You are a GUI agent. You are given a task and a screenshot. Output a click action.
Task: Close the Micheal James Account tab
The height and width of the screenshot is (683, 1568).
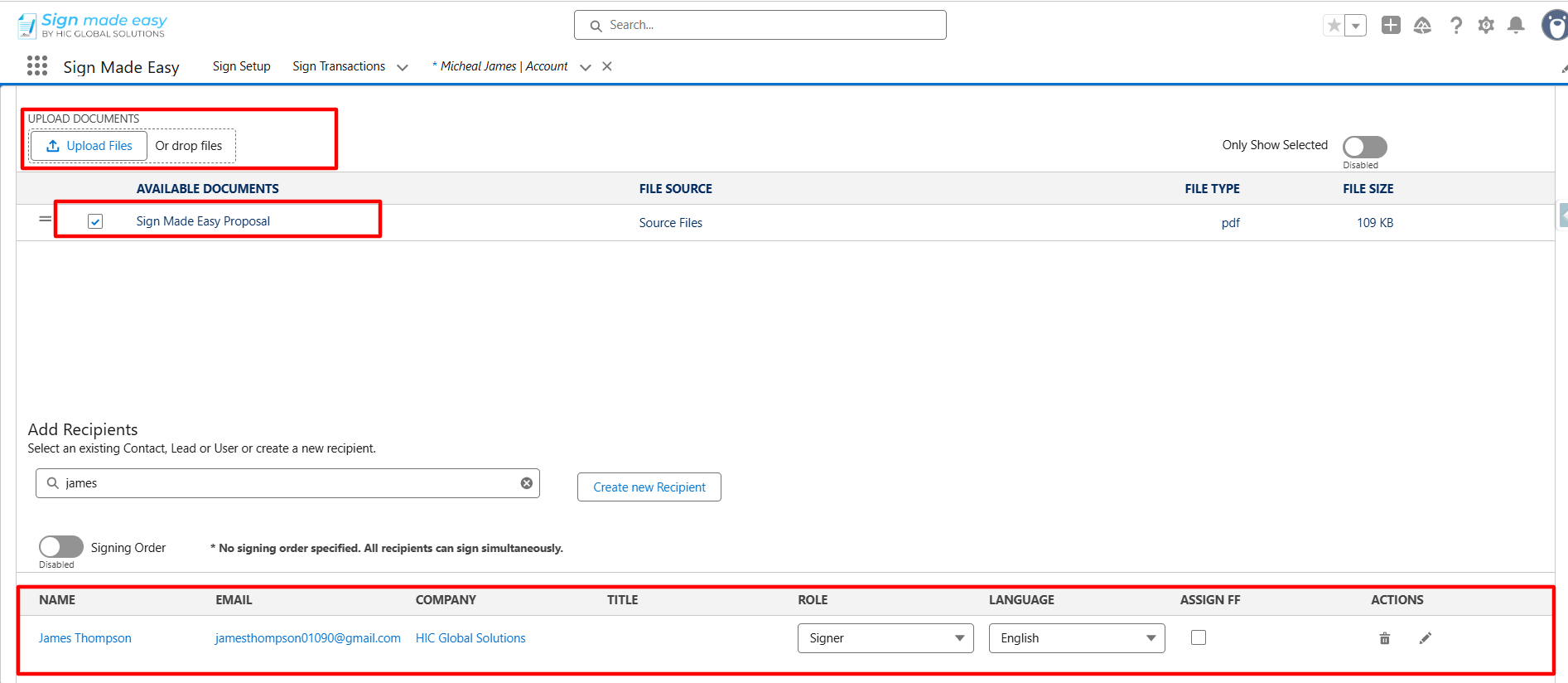[607, 66]
